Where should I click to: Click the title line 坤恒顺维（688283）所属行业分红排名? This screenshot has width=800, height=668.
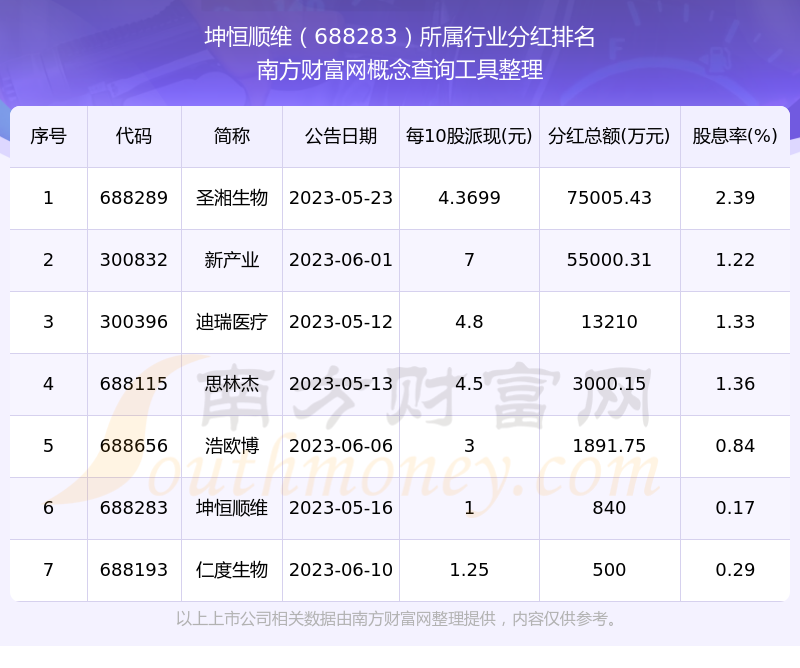click(399, 37)
